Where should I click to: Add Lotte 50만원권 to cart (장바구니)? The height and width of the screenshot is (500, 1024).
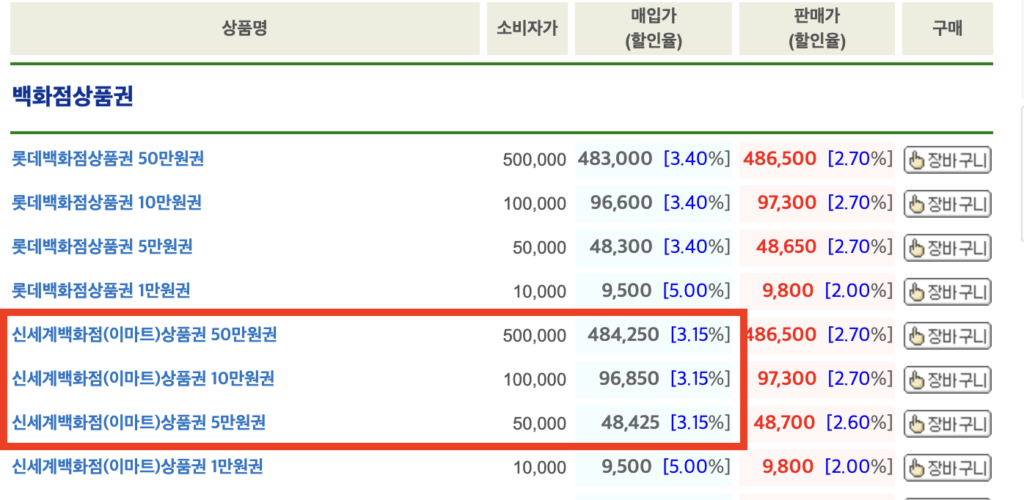click(x=947, y=160)
